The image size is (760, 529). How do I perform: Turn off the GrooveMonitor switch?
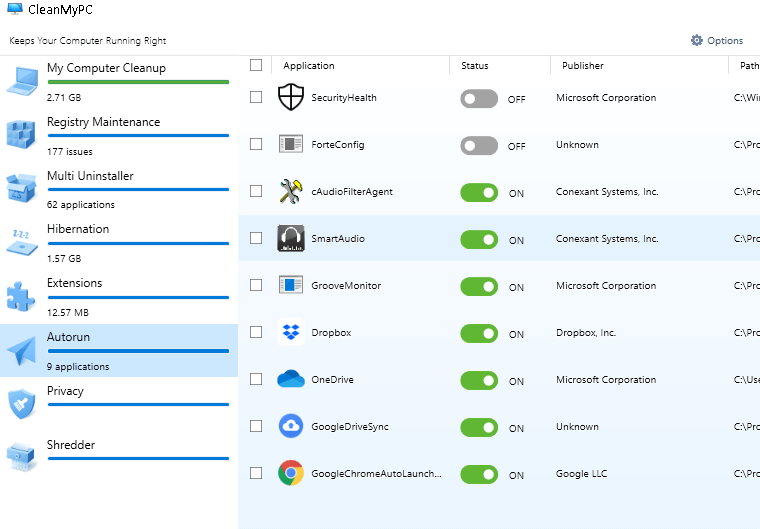tap(479, 287)
